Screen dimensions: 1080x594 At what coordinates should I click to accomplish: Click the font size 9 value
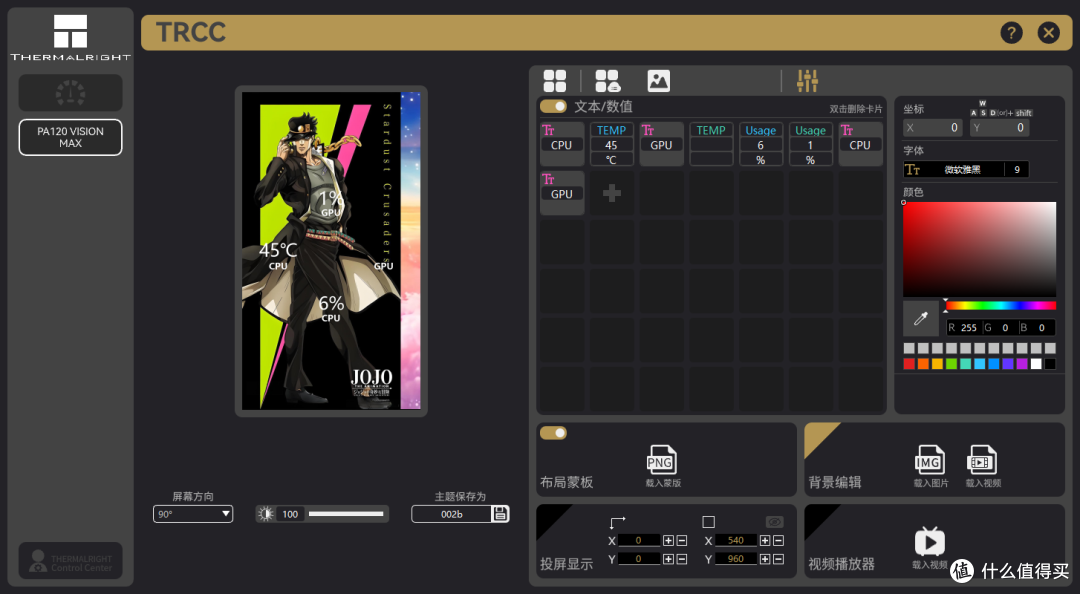click(x=1017, y=170)
